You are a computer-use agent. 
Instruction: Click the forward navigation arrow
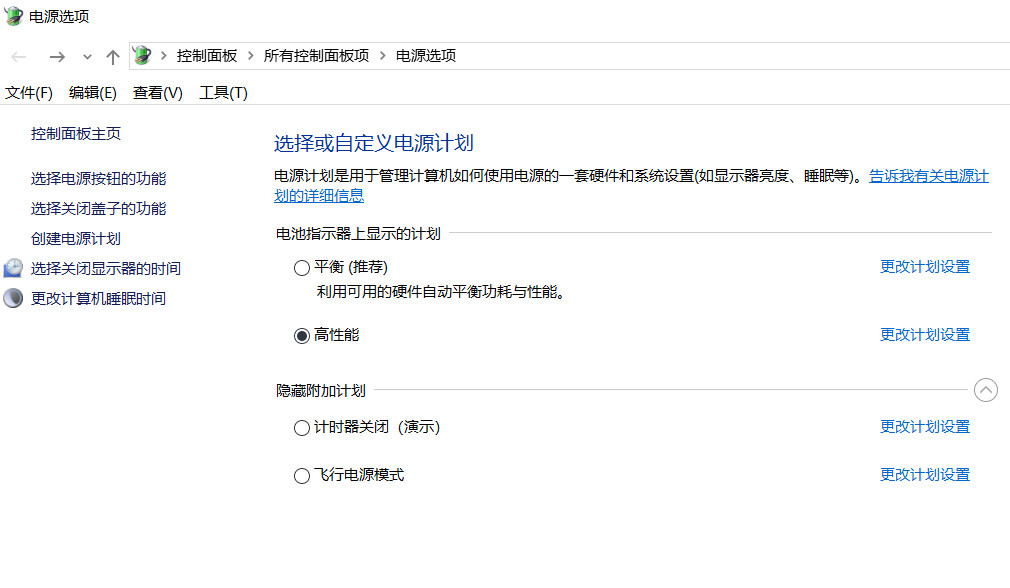tap(57, 57)
